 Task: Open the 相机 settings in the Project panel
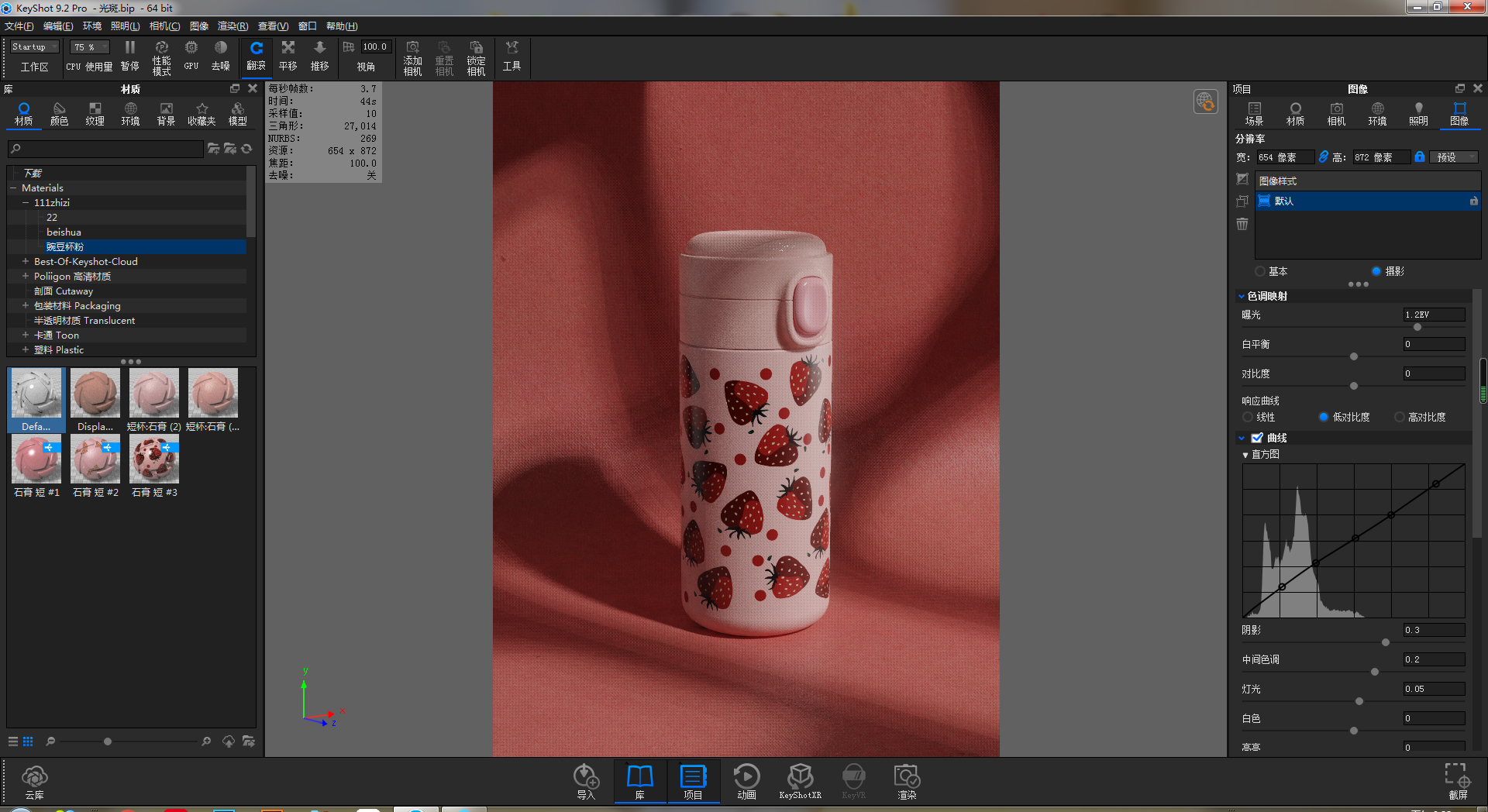[1336, 115]
